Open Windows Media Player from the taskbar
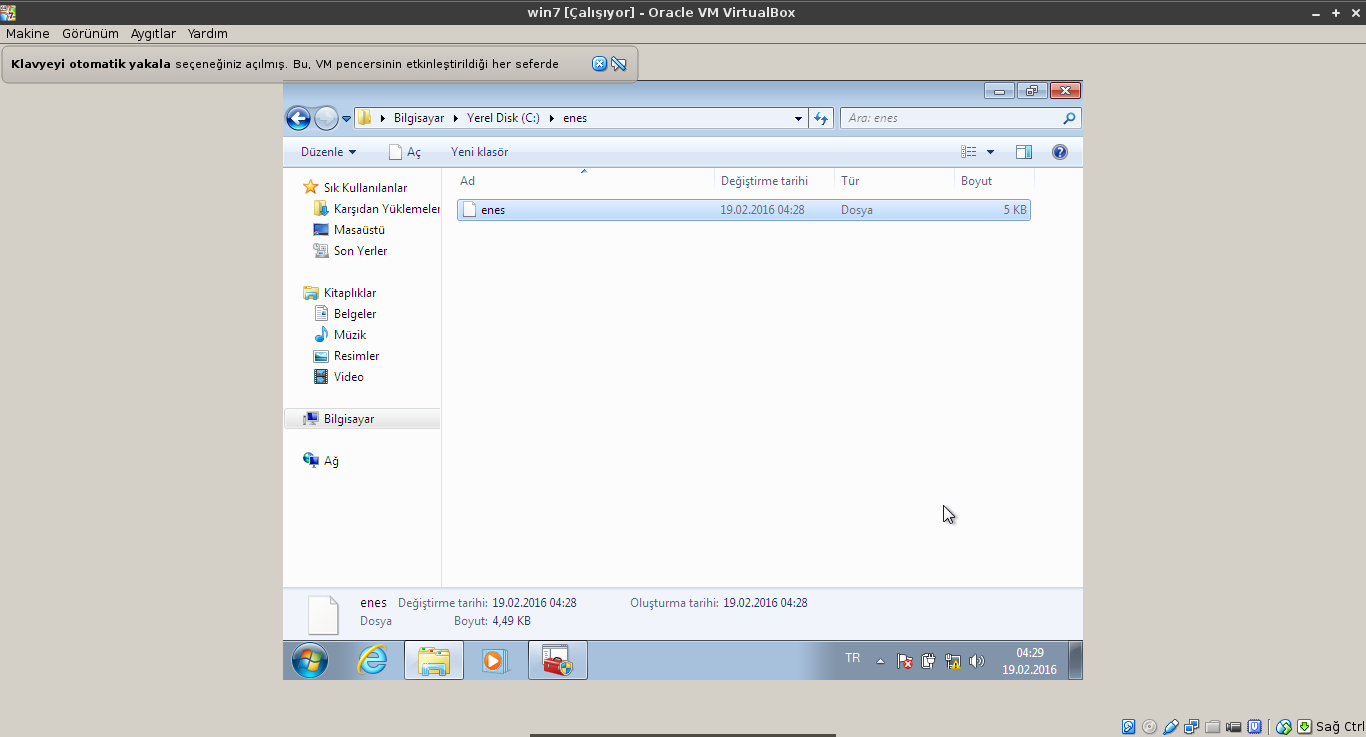The height and width of the screenshot is (737, 1366). tap(495, 660)
